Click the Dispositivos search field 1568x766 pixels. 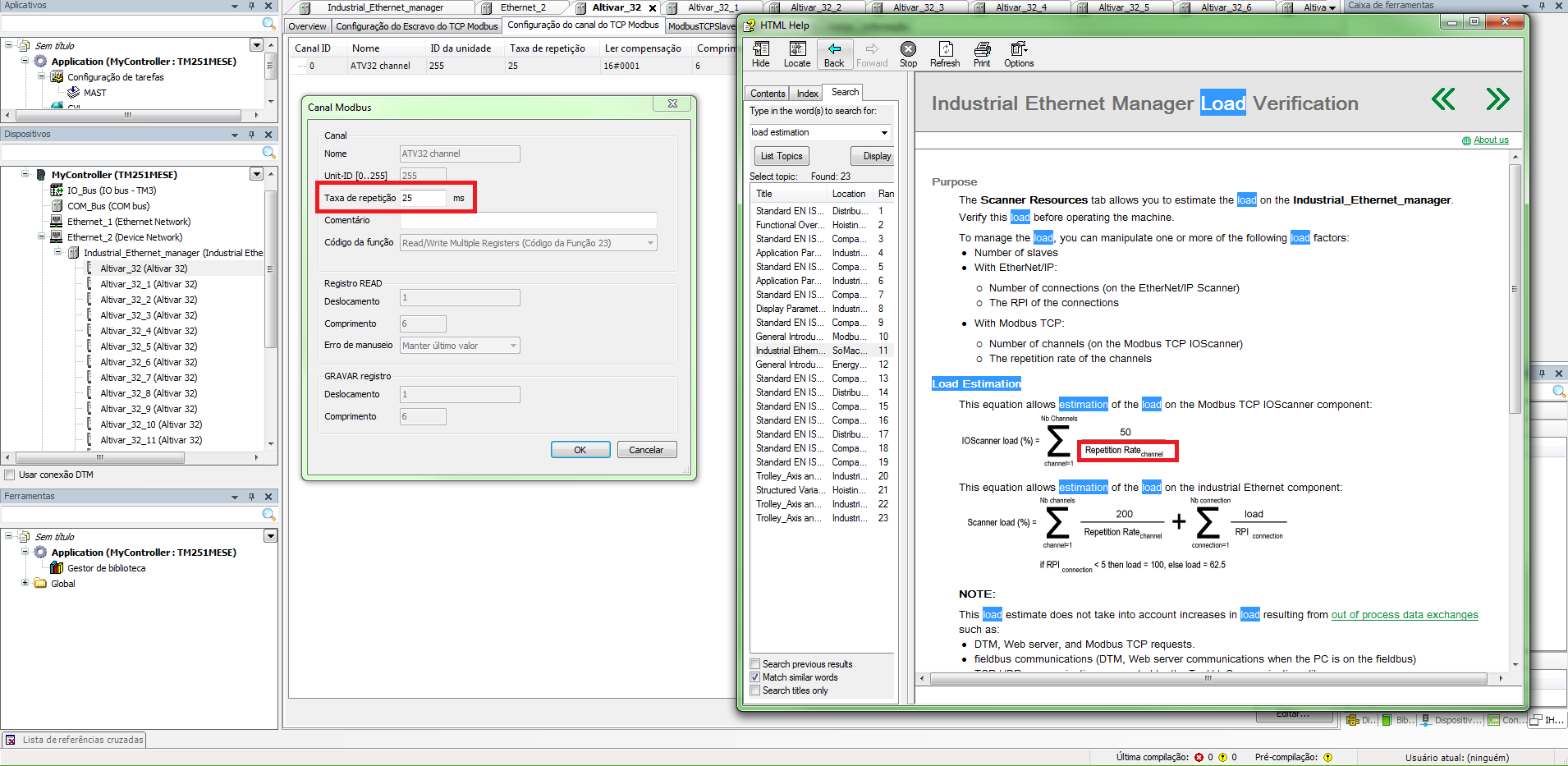[131, 152]
